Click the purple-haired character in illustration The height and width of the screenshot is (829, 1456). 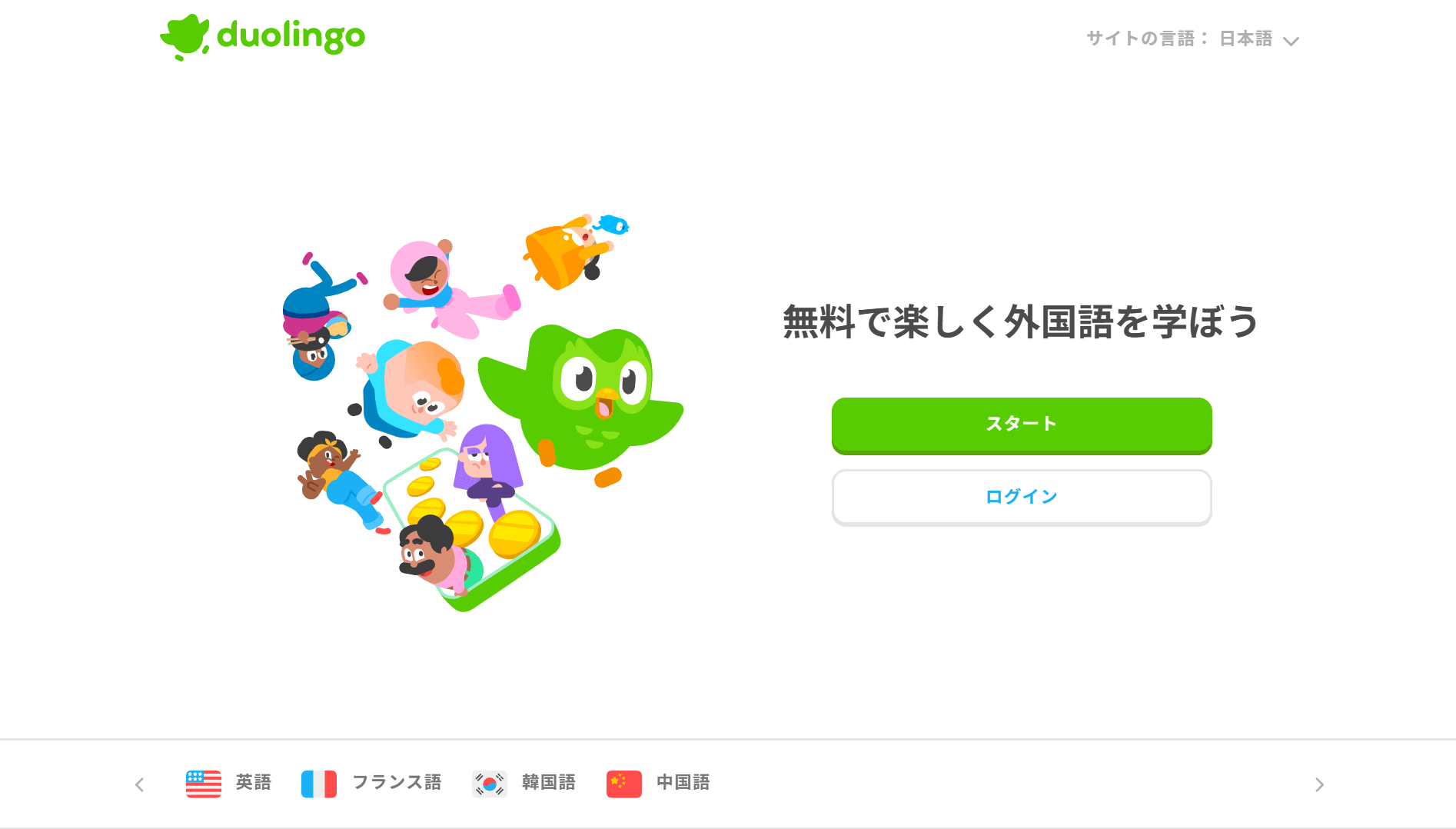(x=487, y=465)
